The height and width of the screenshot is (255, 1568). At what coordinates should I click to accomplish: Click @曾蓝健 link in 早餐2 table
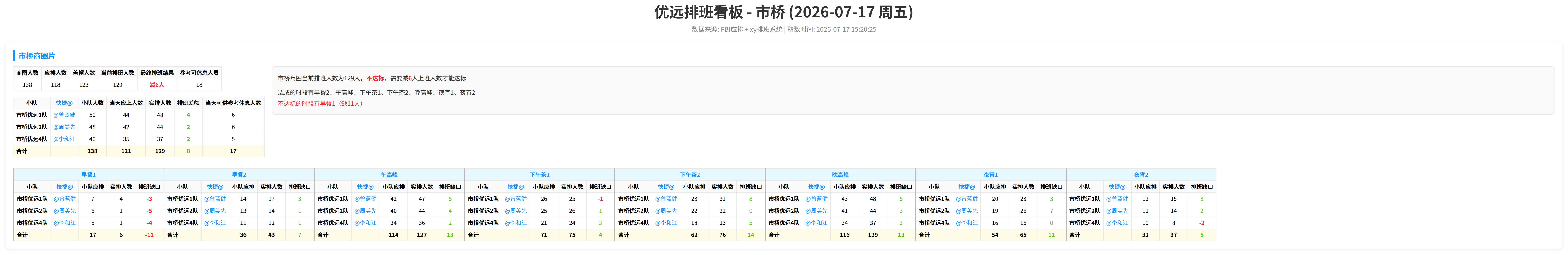coord(215,199)
